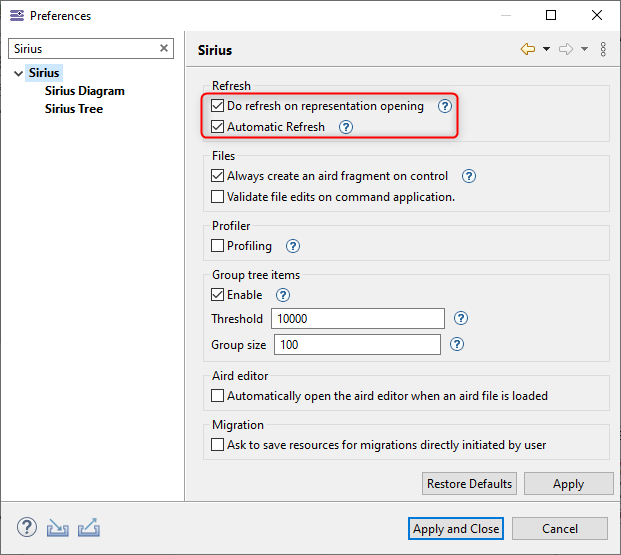Image resolution: width=621 pixels, height=555 pixels.
Task: Open the back history dropdown arrow
Action: pos(547,49)
